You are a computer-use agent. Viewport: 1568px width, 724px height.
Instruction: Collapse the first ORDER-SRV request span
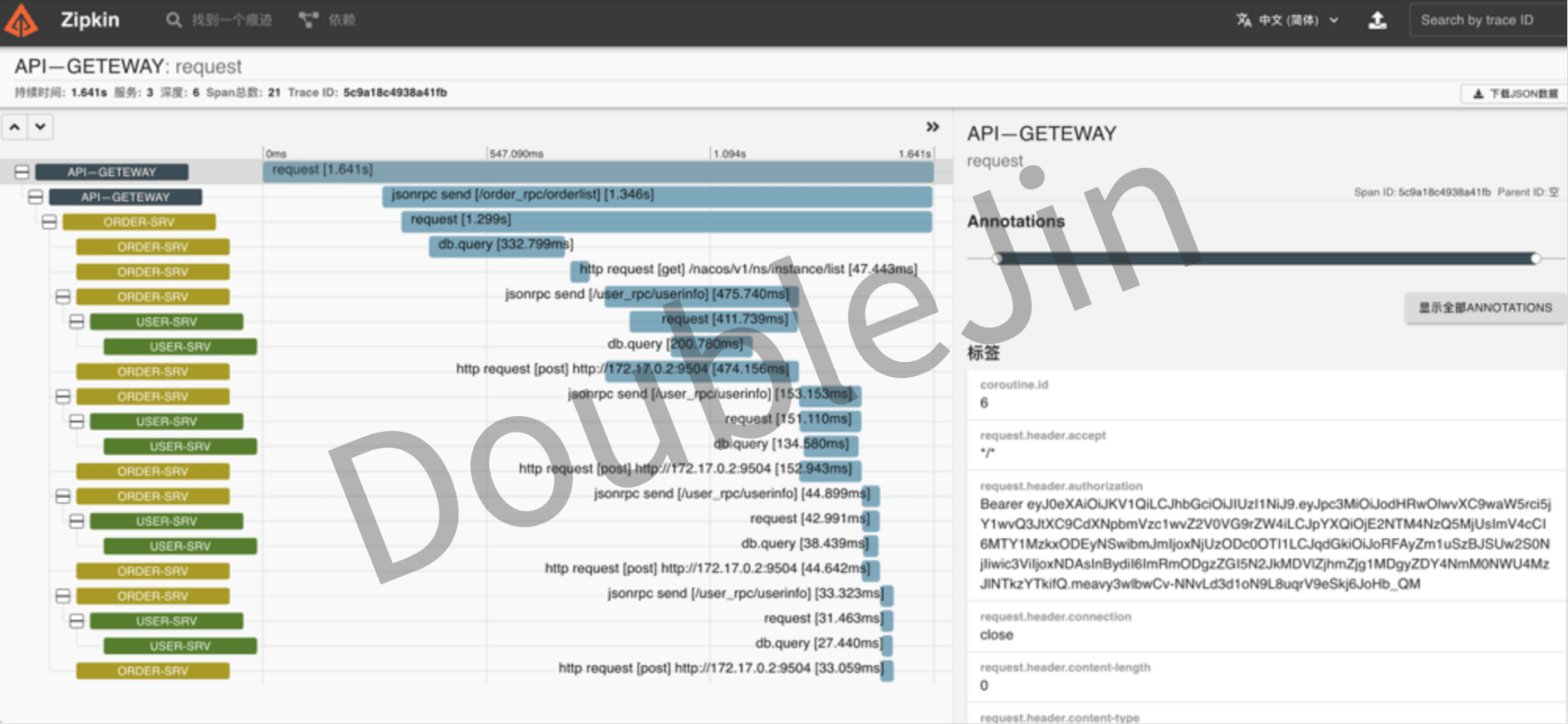coord(49,222)
